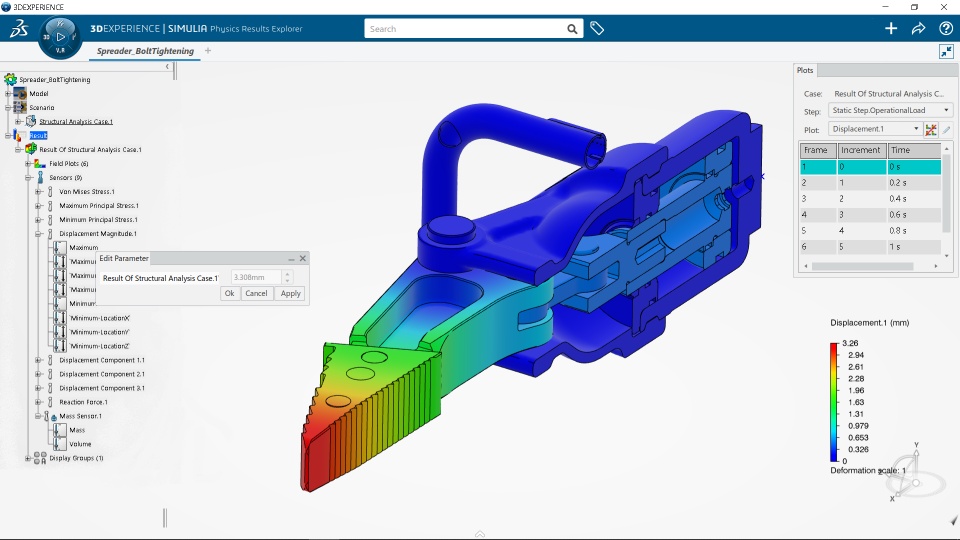Add a new tab with the plus
Image resolution: width=960 pixels, height=540 pixels.
(208, 51)
